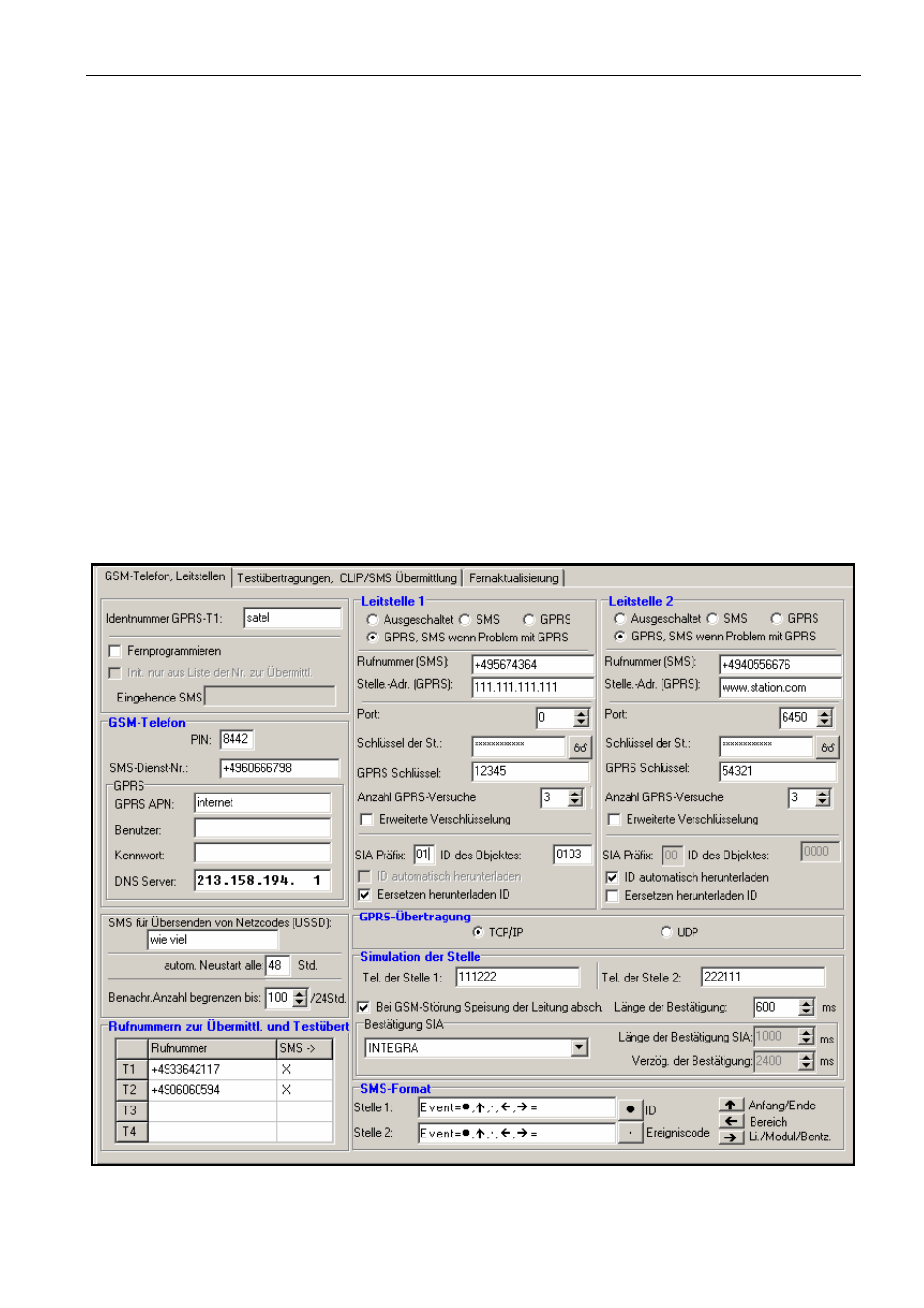Switch to Testübertragungen, CLIP/SMS Übermittlung tab
This screenshot has height=1308, width=924.
(347, 578)
